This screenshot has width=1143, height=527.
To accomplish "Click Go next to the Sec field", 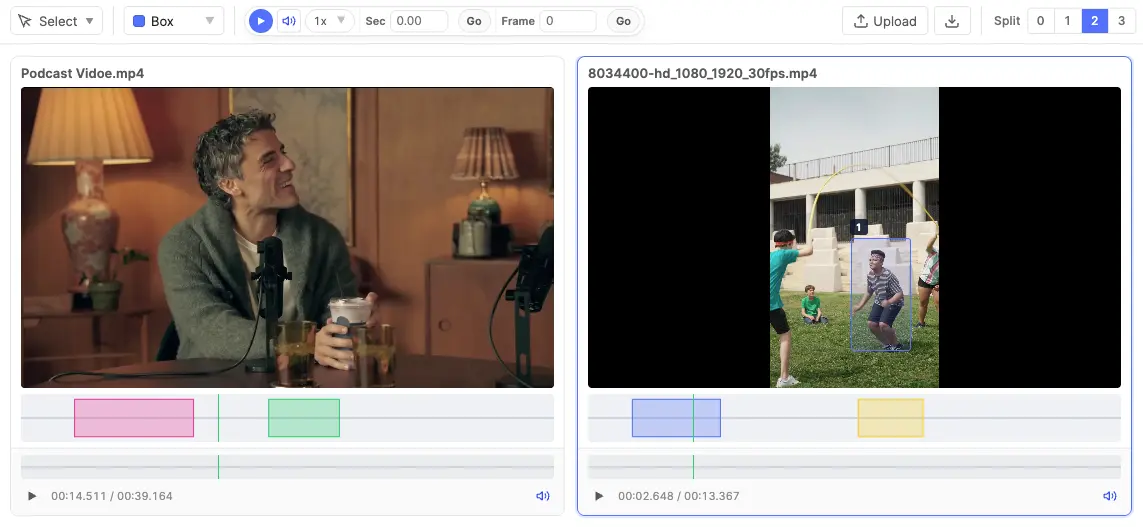I will pyautogui.click(x=474, y=21).
